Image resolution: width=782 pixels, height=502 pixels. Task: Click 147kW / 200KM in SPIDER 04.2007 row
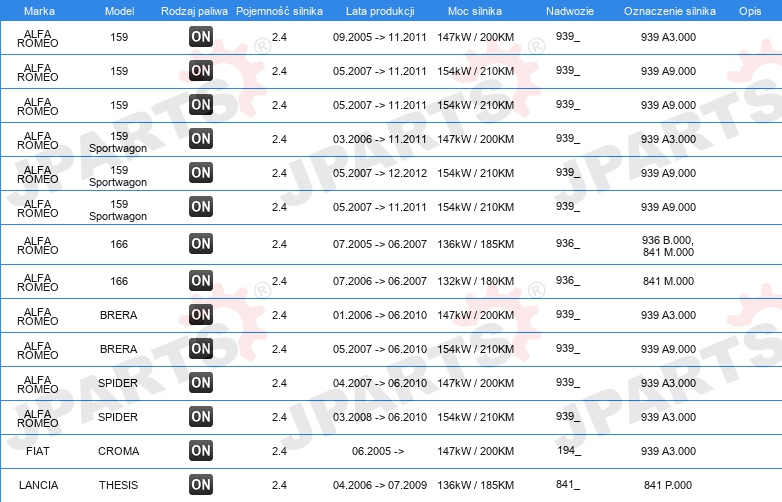point(475,383)
